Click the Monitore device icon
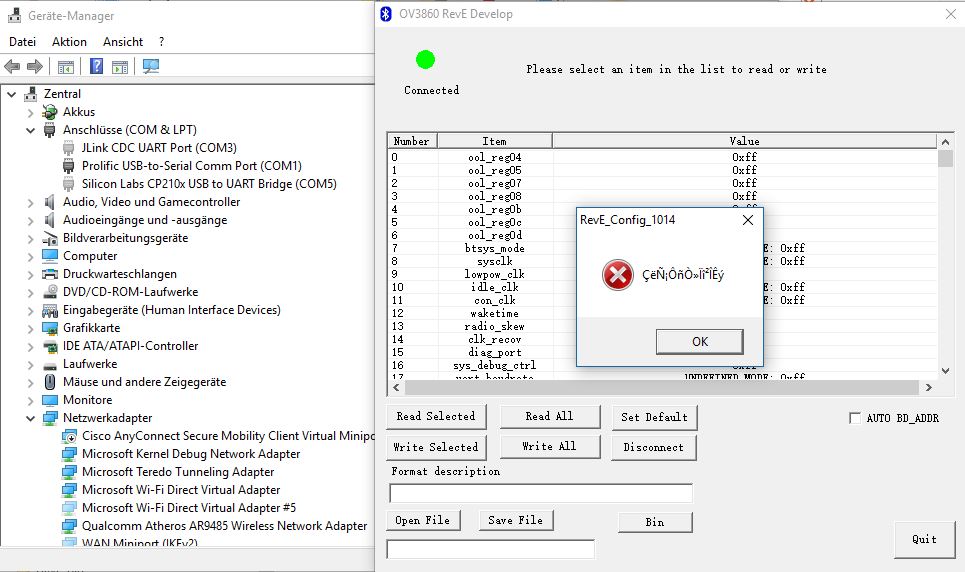 (50, 400)
